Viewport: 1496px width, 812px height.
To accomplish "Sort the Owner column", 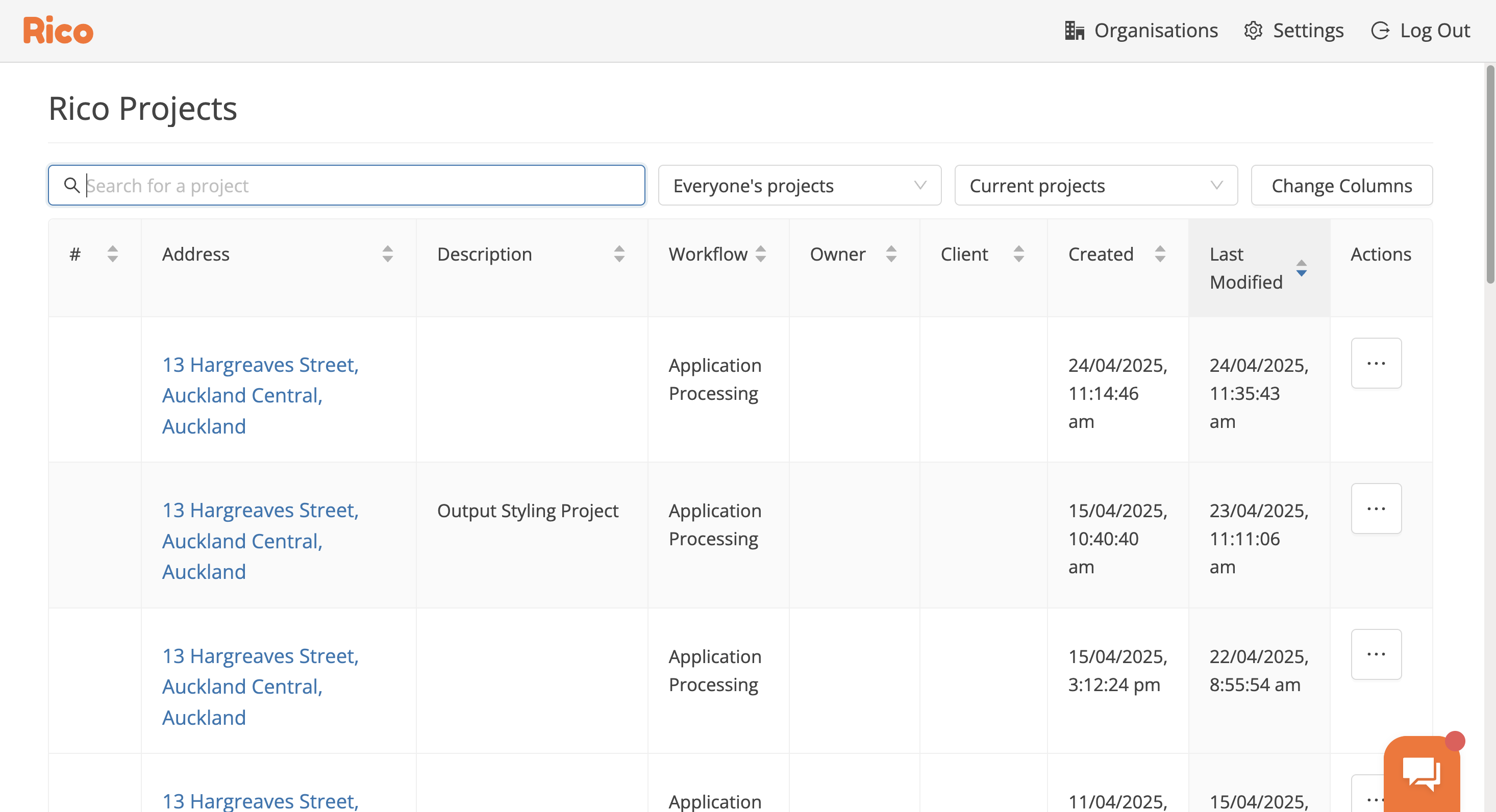I will pos(891,253).
